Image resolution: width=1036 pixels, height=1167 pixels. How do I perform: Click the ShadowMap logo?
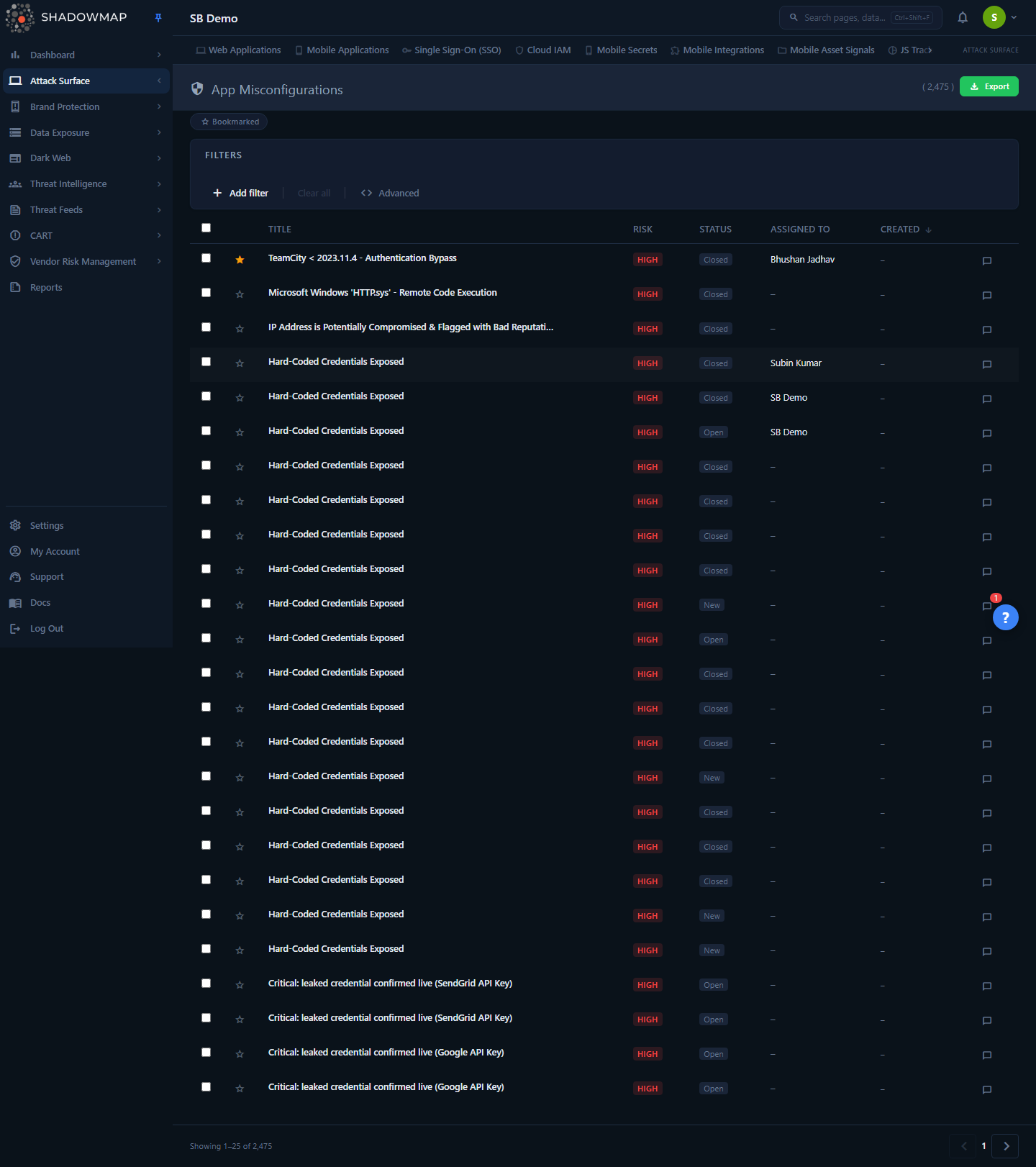tap(66, 18)
